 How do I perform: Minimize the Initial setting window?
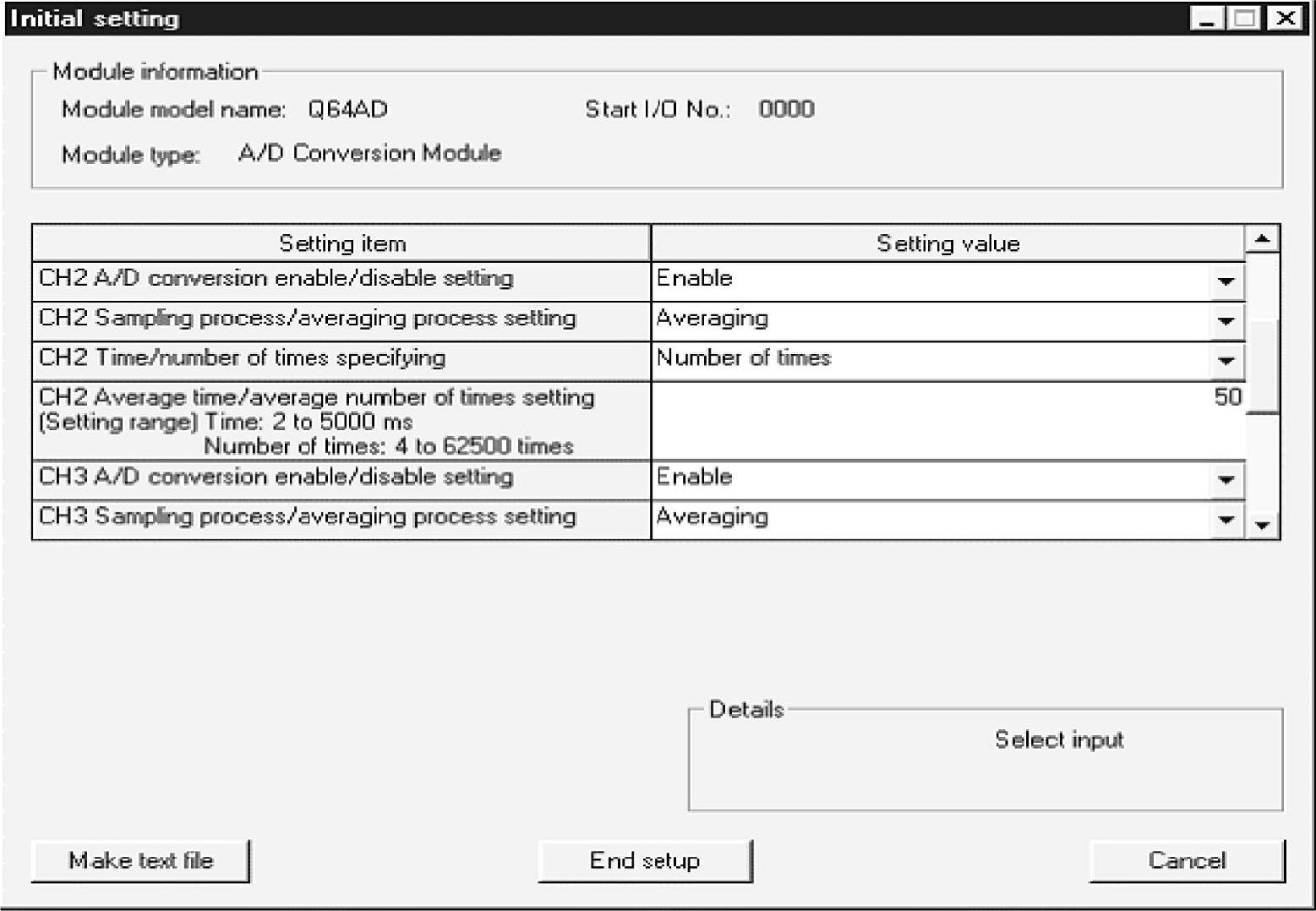point(1207,19)
